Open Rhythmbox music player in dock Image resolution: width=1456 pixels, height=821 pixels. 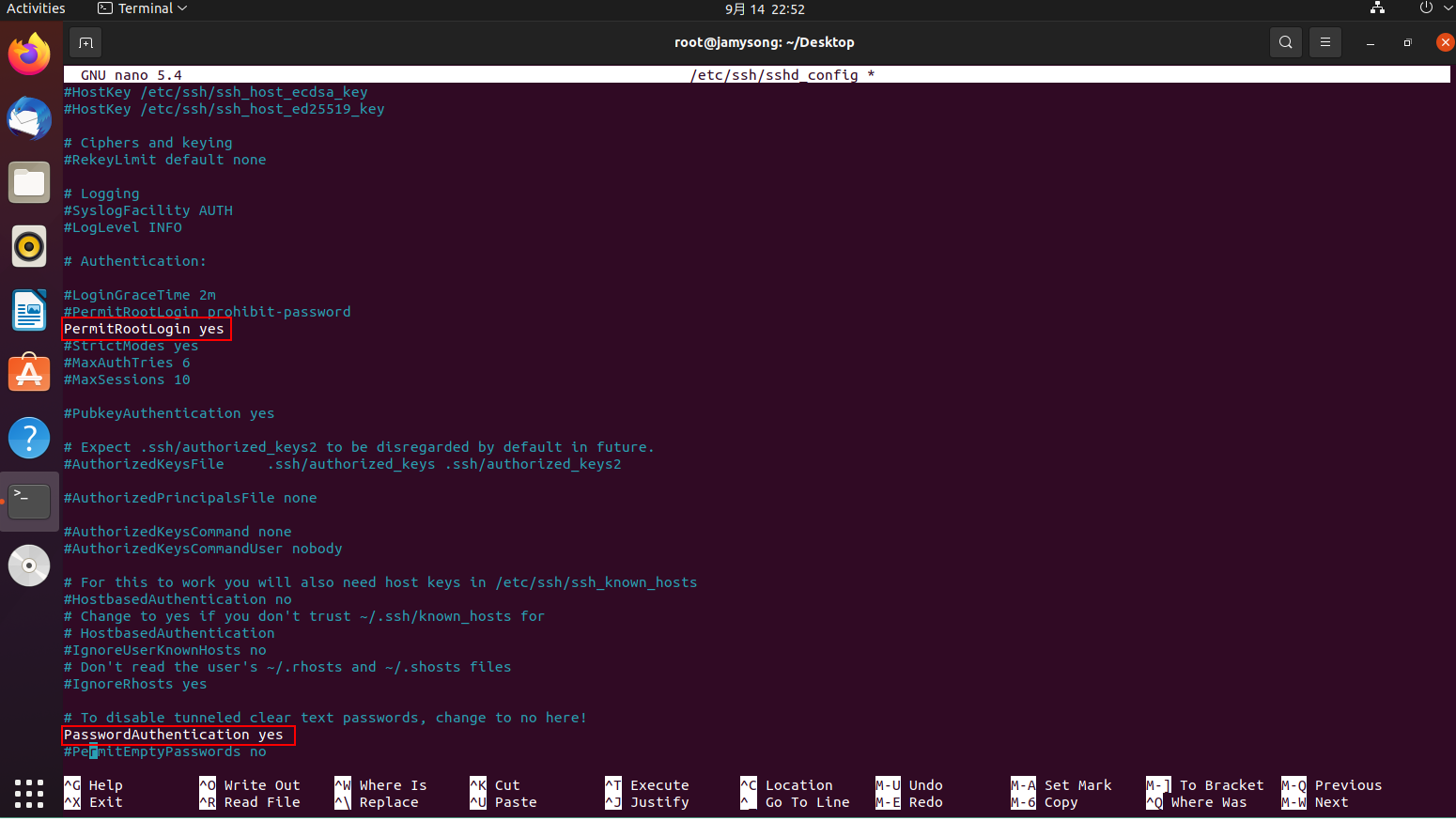point(29,247)
